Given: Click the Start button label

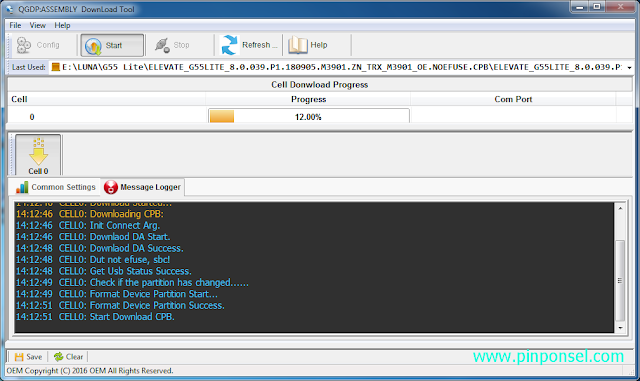Looking at the screenshot, I should (114, 45).
